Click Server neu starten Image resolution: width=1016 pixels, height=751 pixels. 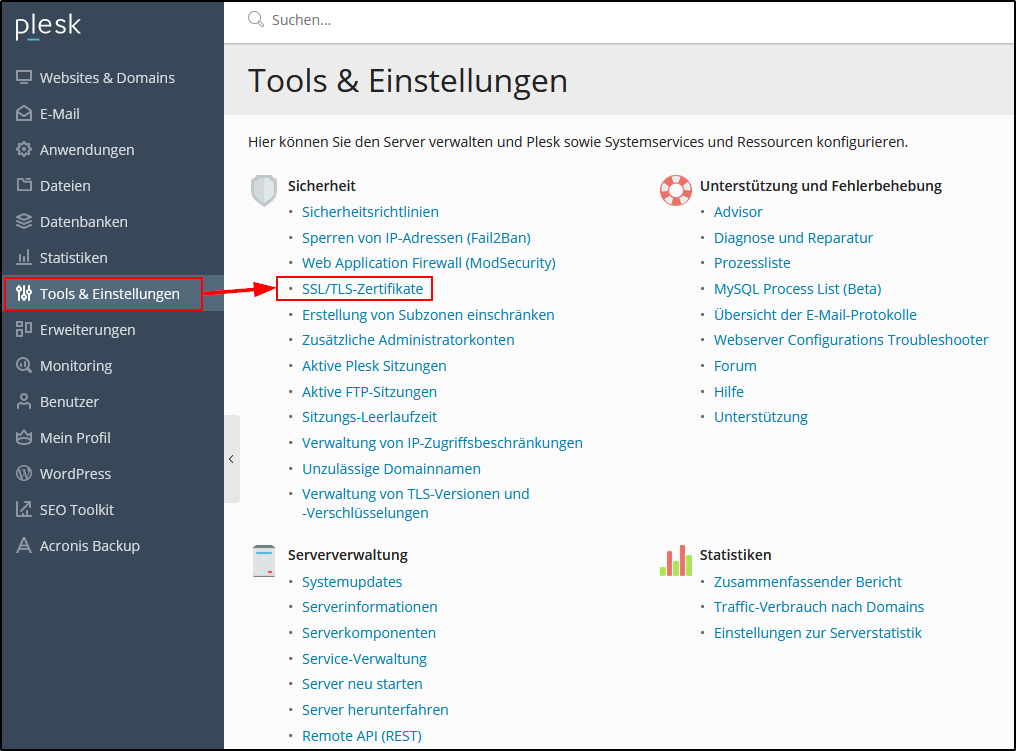point(362,683)
